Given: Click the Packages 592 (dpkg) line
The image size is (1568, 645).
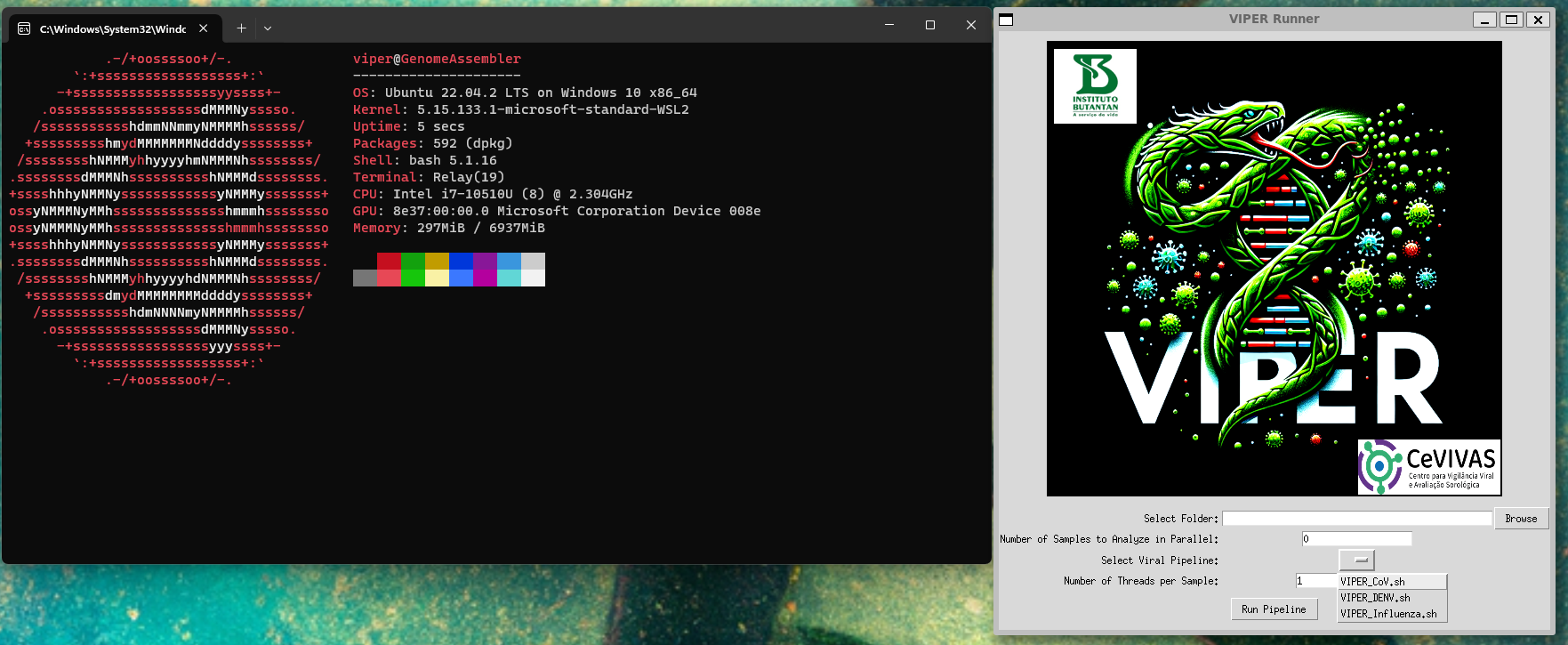Looking at the screenshot, I should [432, 143].
